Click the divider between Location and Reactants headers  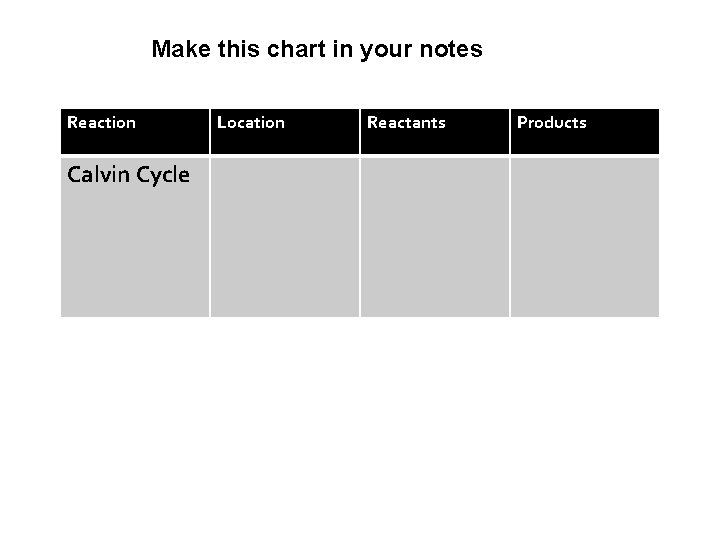tap(360, 131)
